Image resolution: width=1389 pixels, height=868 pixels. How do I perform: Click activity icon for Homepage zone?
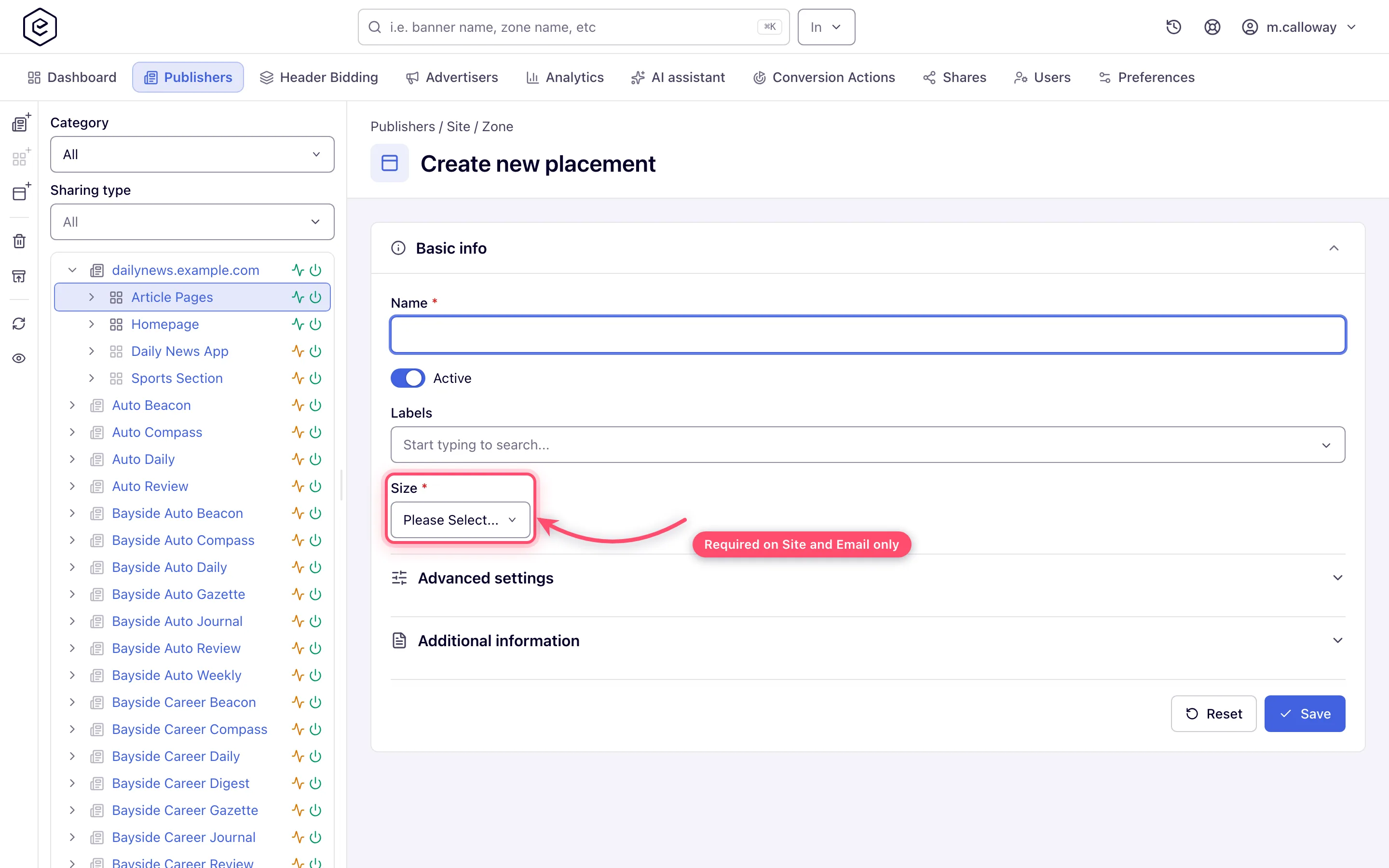pos(297,325)
